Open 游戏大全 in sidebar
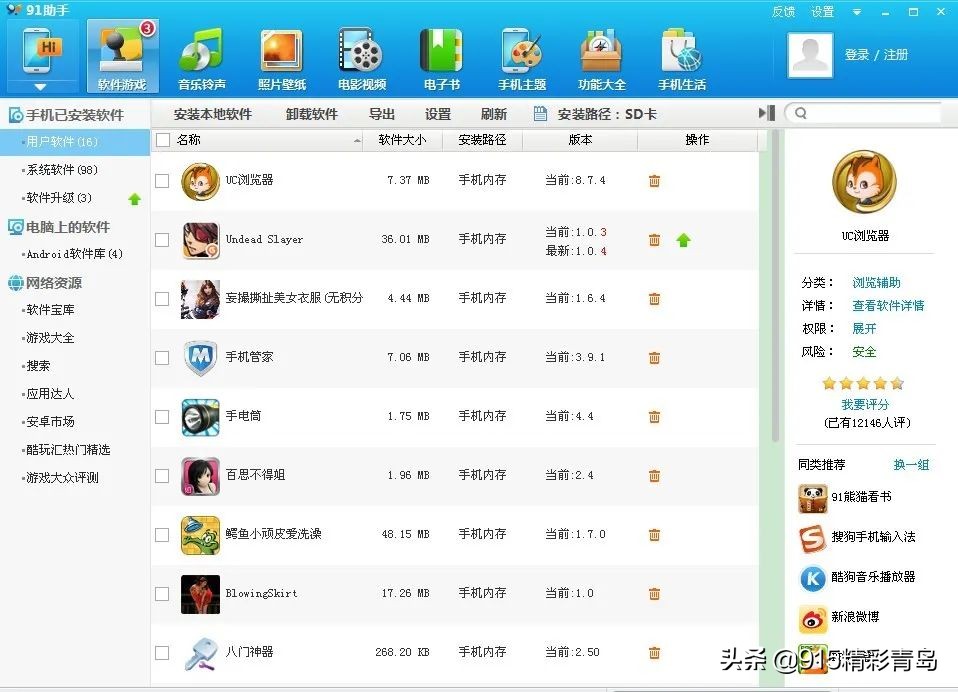 50,338
